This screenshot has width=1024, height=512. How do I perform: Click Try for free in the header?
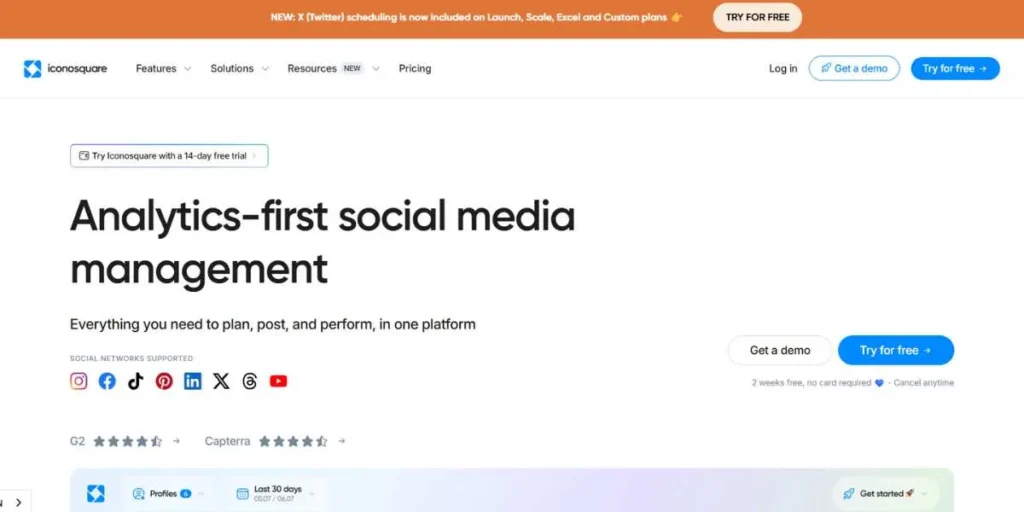955,69
